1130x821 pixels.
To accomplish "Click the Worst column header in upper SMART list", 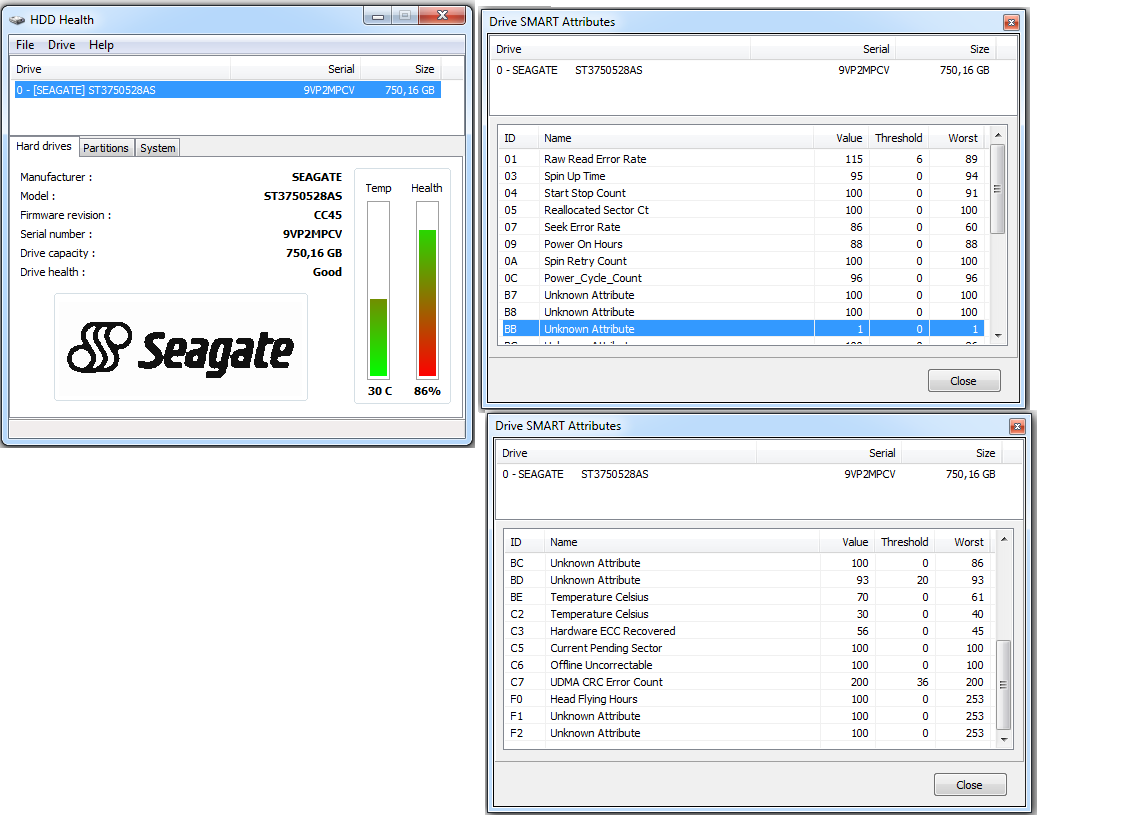I will 957,138.
